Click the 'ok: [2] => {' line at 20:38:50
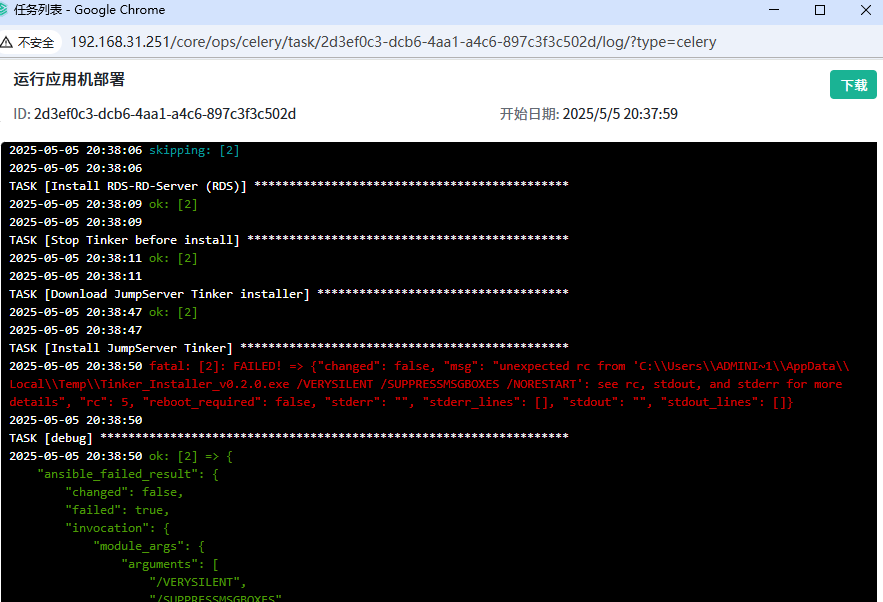883x602 pixels. coord(191,456)
